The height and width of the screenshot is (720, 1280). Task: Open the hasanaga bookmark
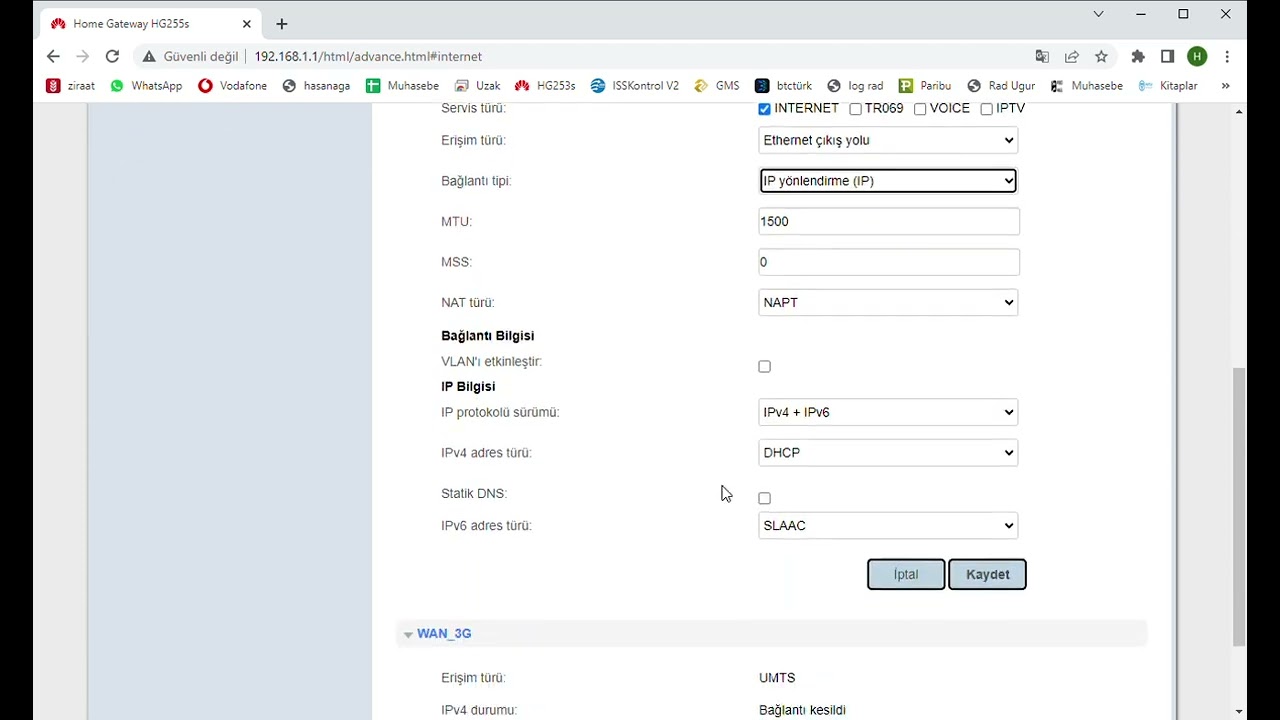[316, 86]
